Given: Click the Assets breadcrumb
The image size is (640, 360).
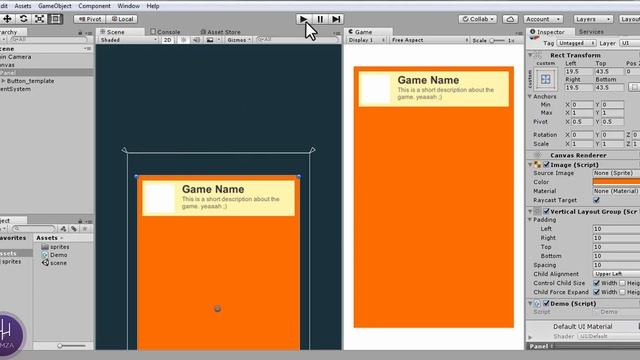Looking at the screenshot, I should point(47,238).
